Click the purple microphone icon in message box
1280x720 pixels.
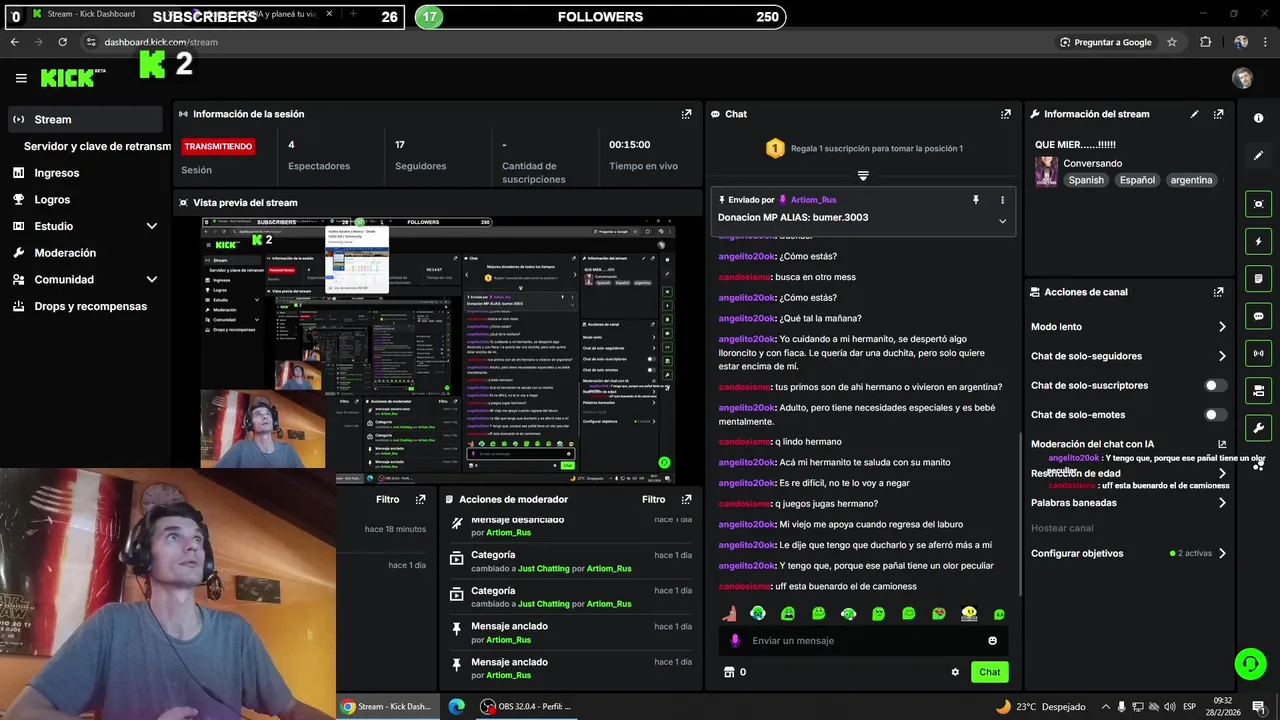tap(735, 641)
